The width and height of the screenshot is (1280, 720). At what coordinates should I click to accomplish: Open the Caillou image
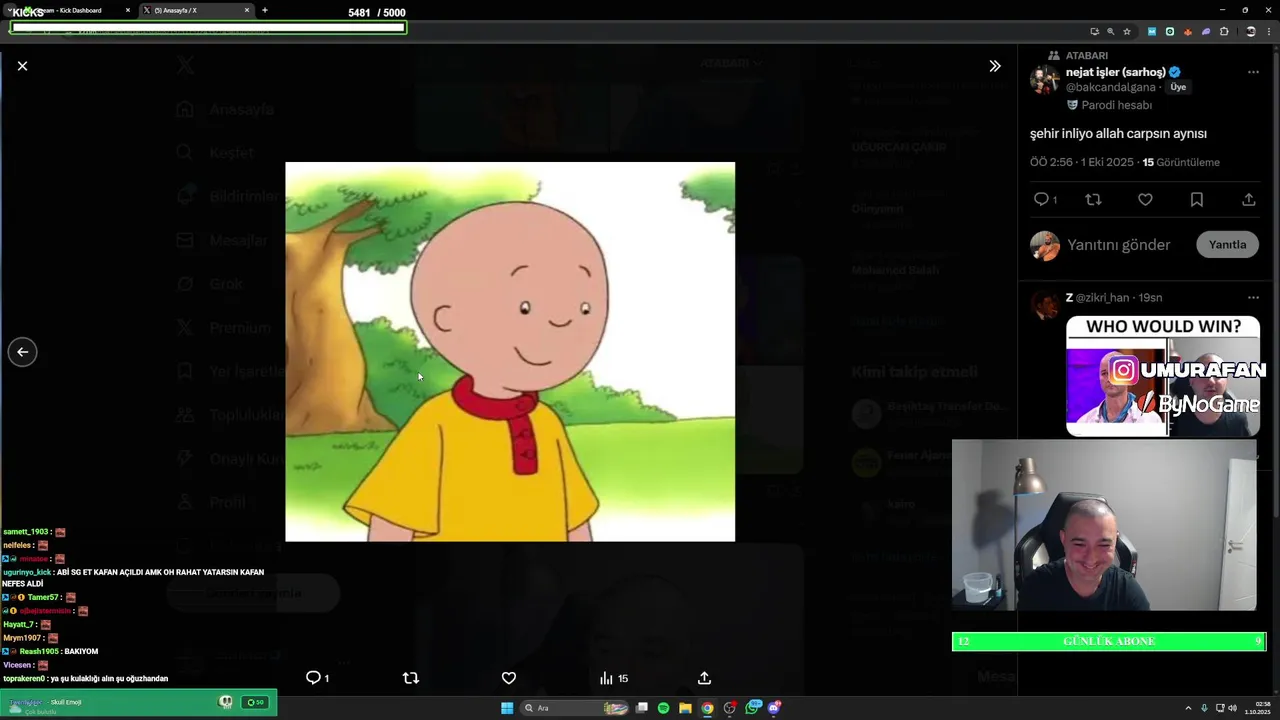coord(510,352)
